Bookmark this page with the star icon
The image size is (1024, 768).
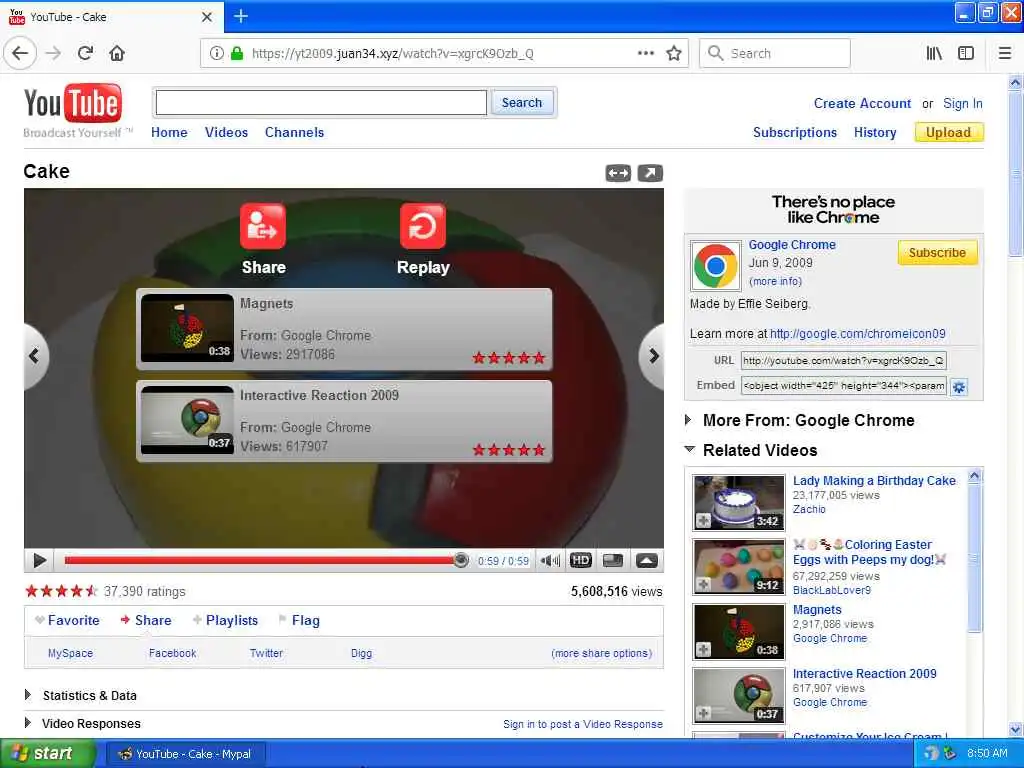[x=674, y=53]
